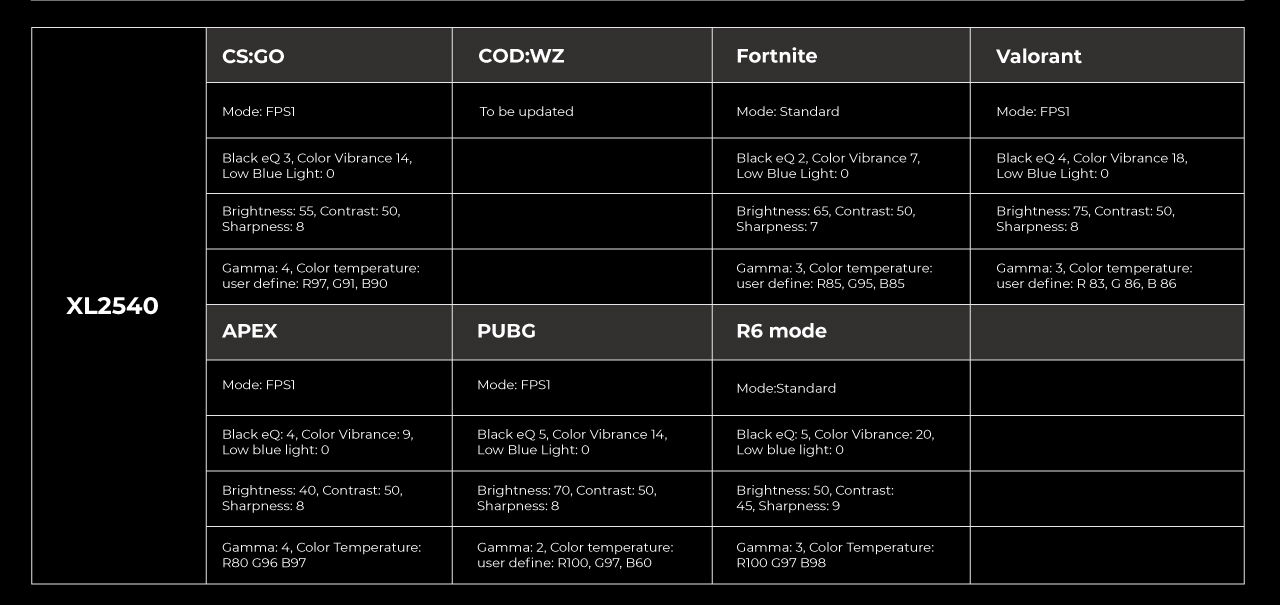Screen dimensions: 1280x605
Task: Select the 'To be updated' cell
Action: pos(582,110)
